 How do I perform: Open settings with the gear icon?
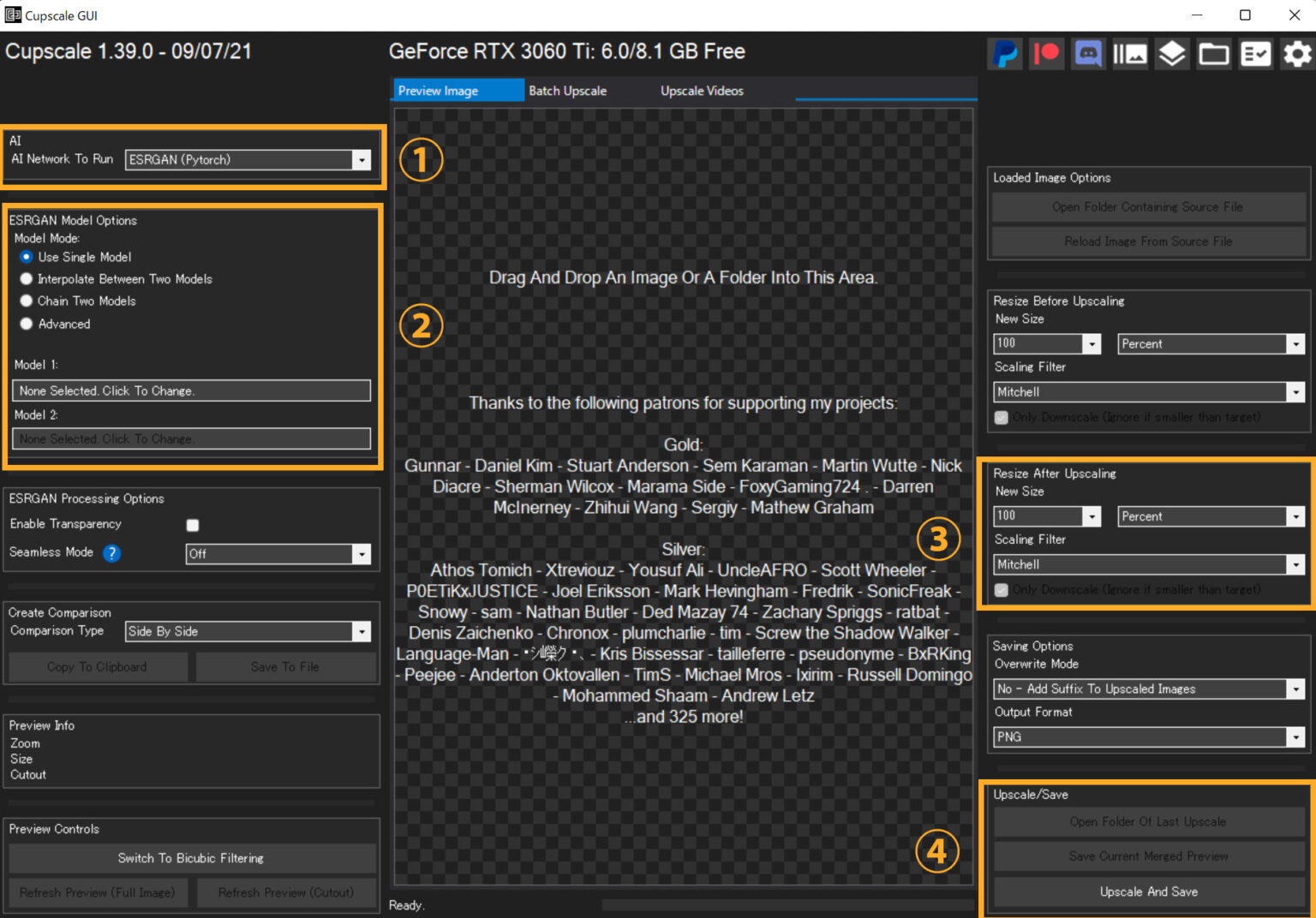[1297, 54]
